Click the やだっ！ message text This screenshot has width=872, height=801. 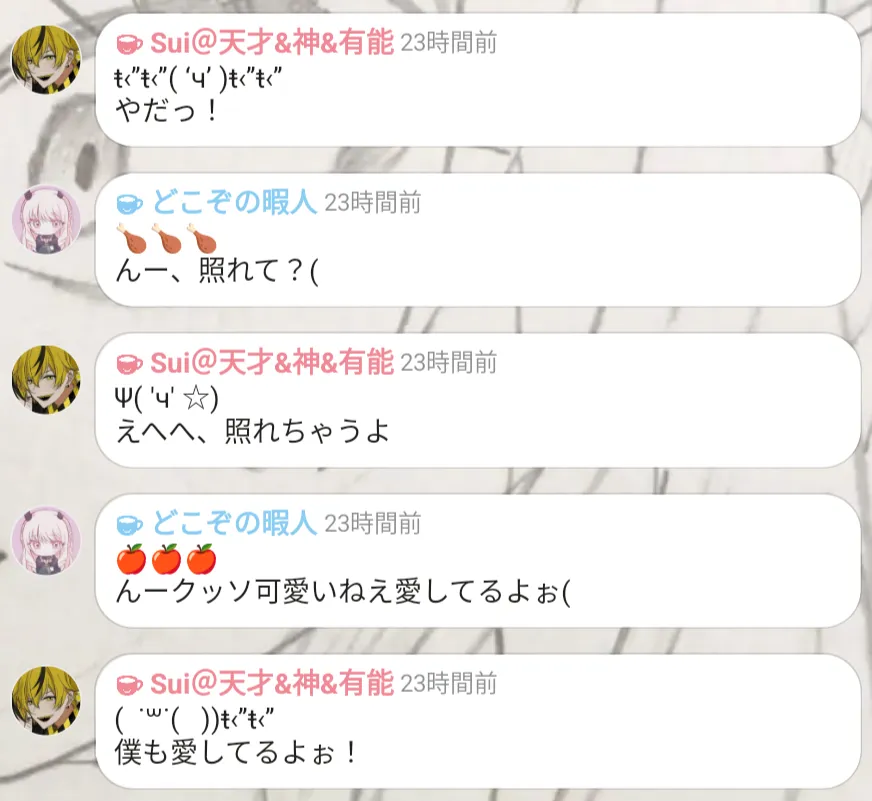tap(167, 111)
